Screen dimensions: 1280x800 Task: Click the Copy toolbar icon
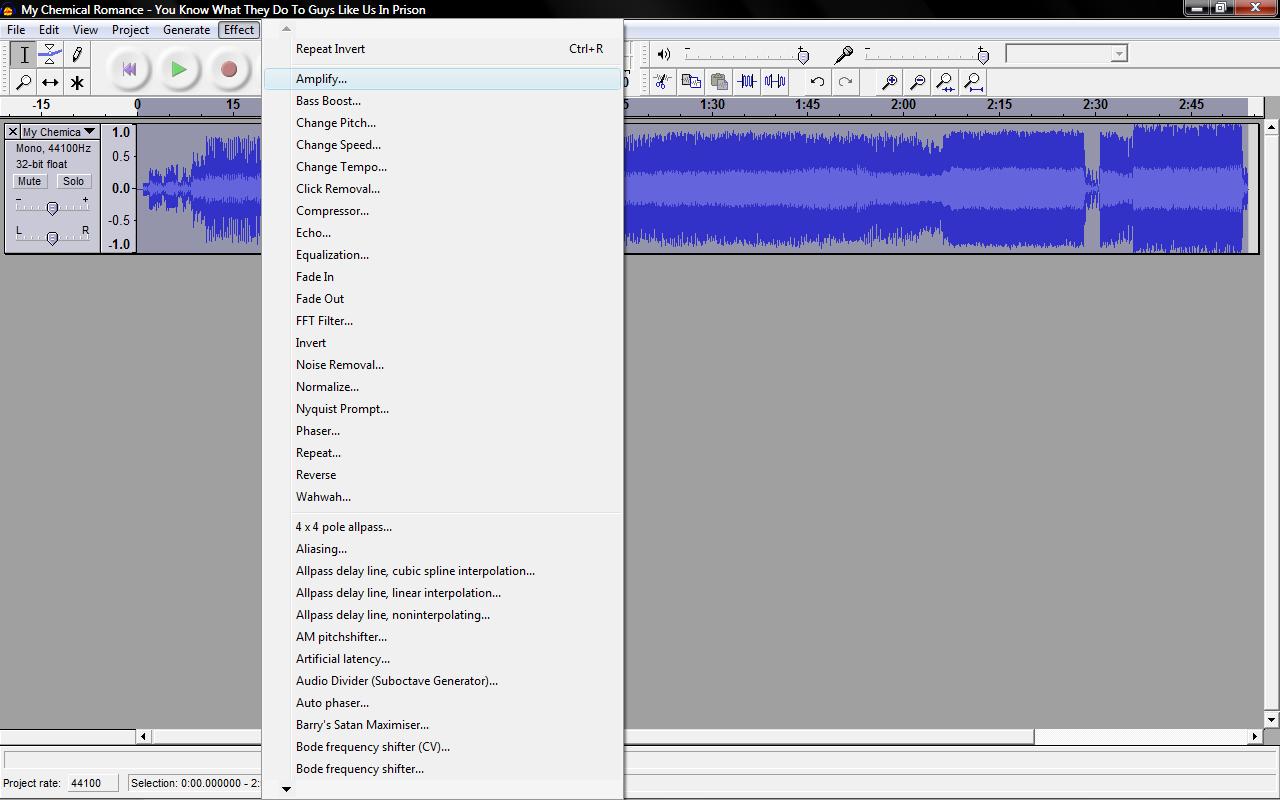click(691, 82)
